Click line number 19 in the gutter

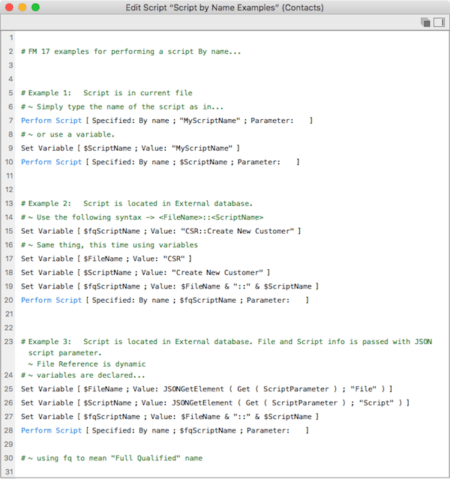coord(9,286)
